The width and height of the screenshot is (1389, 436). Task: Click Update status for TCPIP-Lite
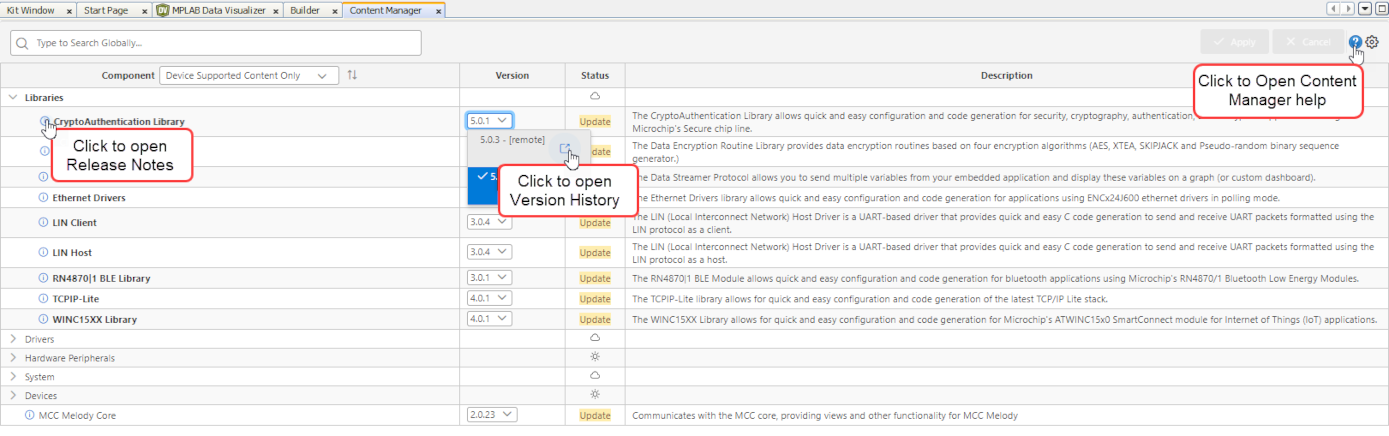click(x=595, y=299)
